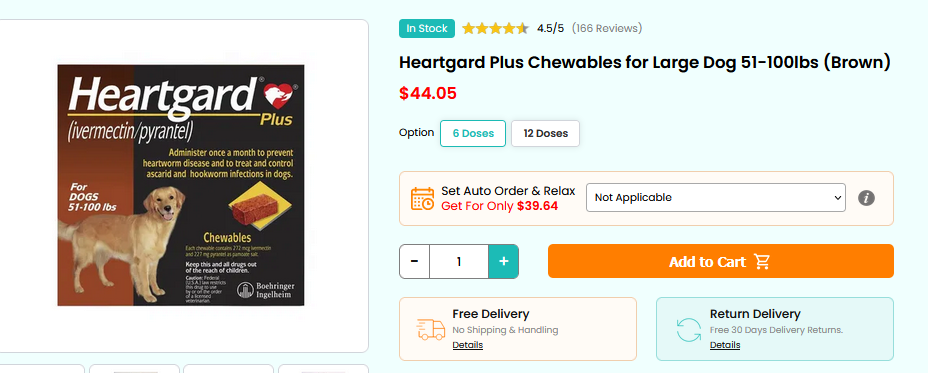Open Details link under Return Delivery

tap(725, 345)
